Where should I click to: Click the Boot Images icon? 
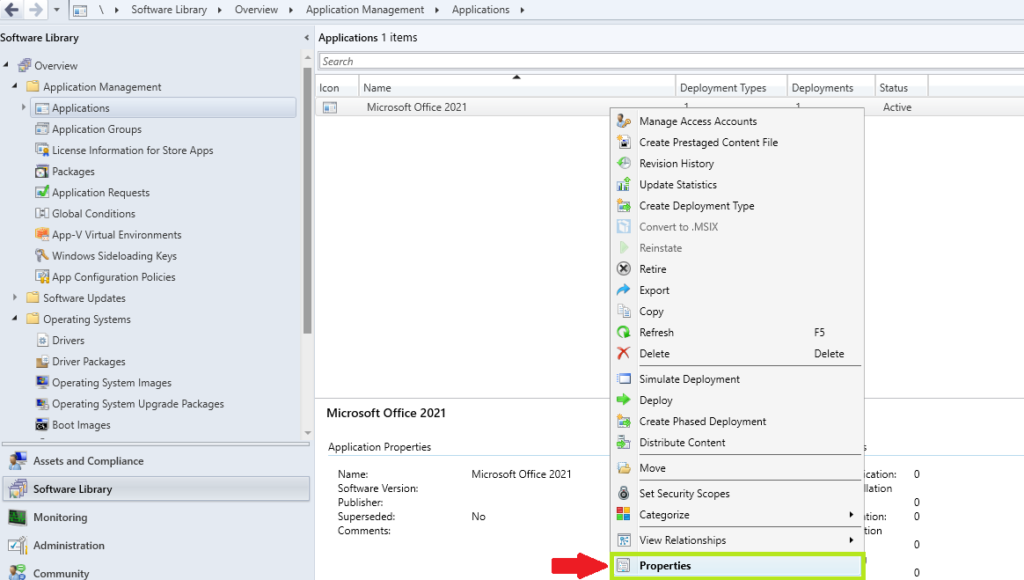42,425
